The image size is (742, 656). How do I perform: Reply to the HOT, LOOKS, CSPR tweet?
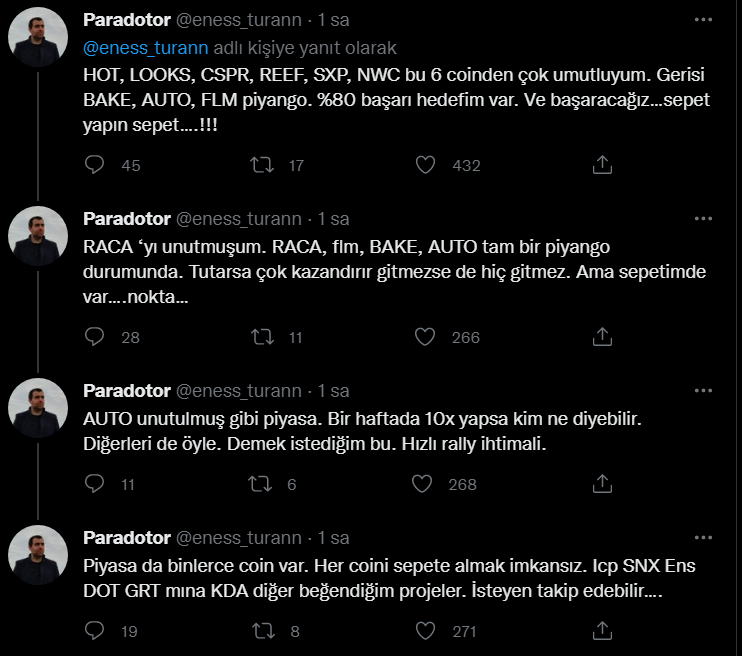click(95, 165)
